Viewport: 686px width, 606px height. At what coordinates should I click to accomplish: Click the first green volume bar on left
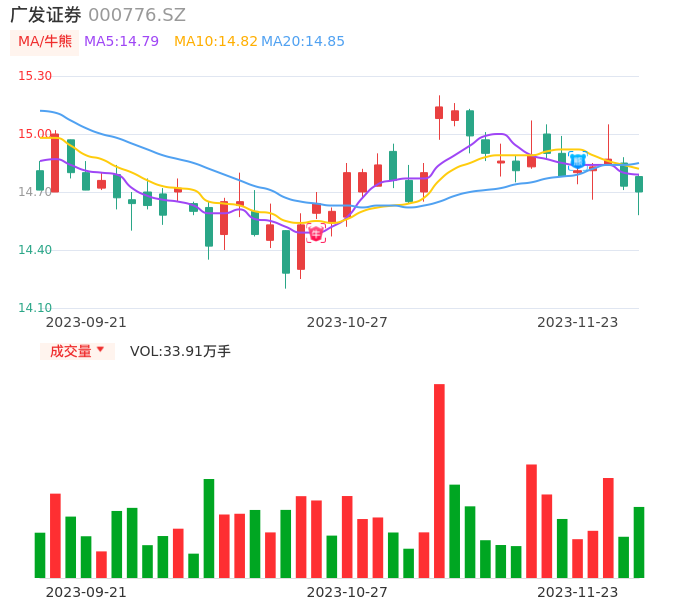(40, 555)
